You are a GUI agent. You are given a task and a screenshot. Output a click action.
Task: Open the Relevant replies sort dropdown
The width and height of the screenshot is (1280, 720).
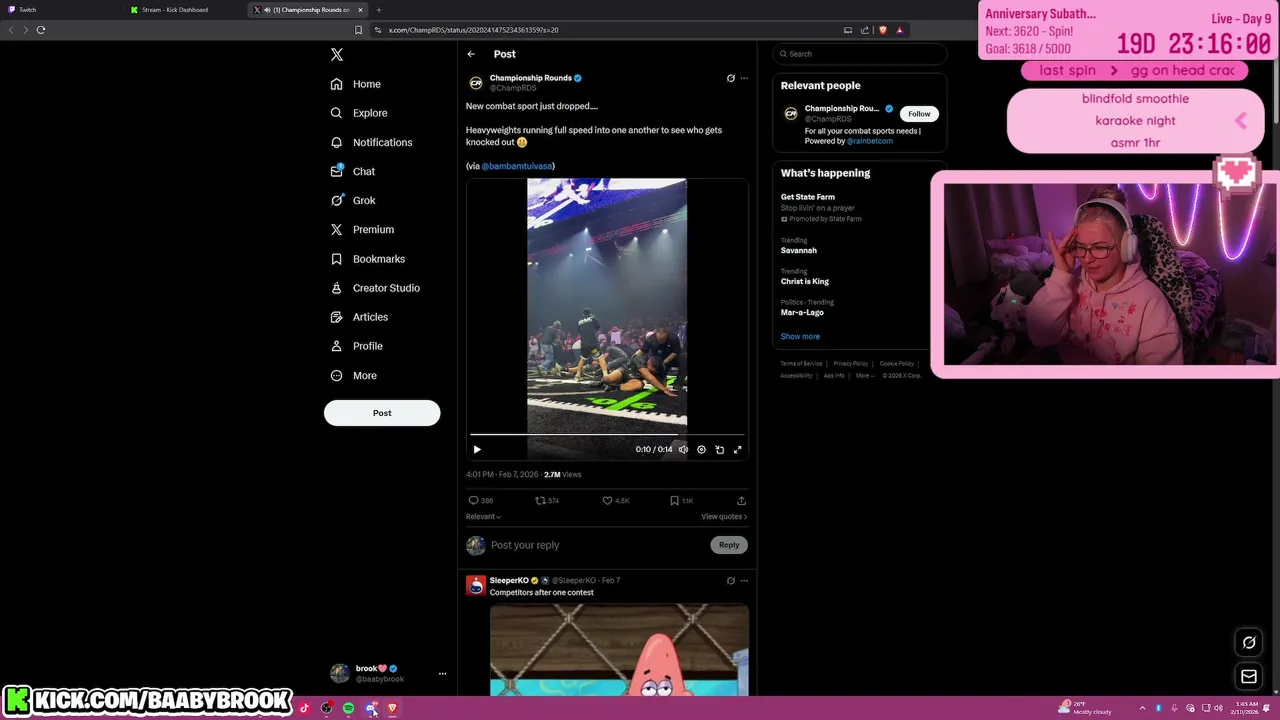pyautogui.click(x=483, y=517)
